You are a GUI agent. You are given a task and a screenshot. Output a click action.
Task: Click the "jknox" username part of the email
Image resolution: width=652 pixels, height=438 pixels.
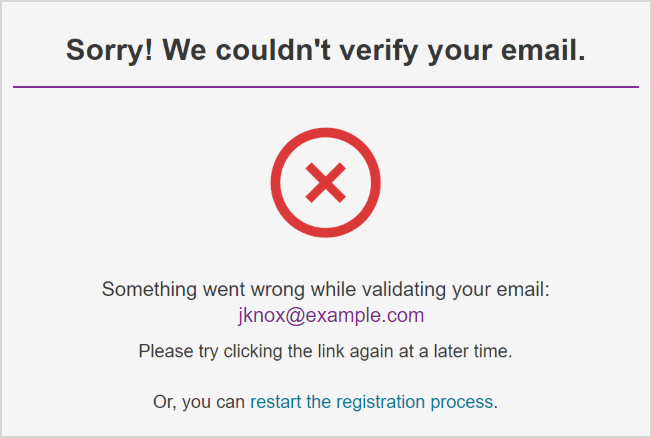pyautogui.click(x=259, y=316)
